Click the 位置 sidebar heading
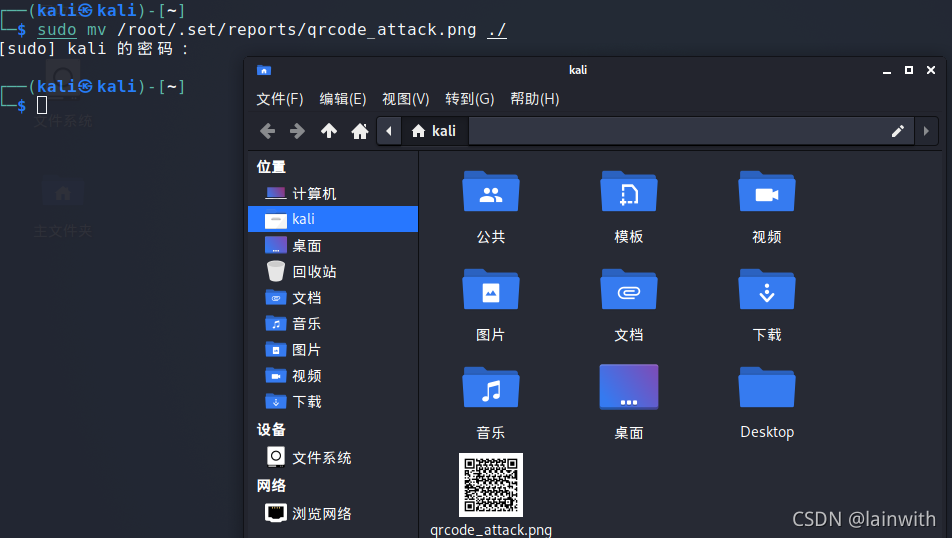Image resolution: width=952 pixels, height=538 pixels. [271, 167]
